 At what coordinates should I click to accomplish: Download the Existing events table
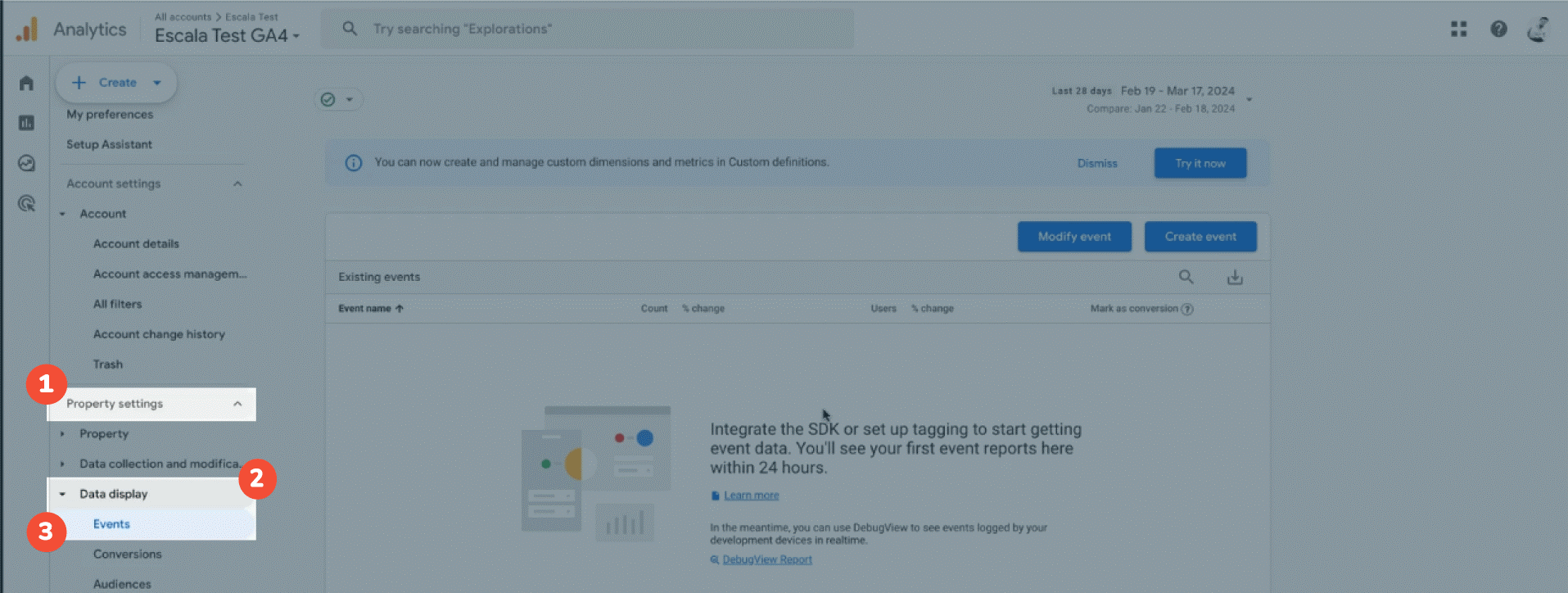click(x=1235, y=278)
